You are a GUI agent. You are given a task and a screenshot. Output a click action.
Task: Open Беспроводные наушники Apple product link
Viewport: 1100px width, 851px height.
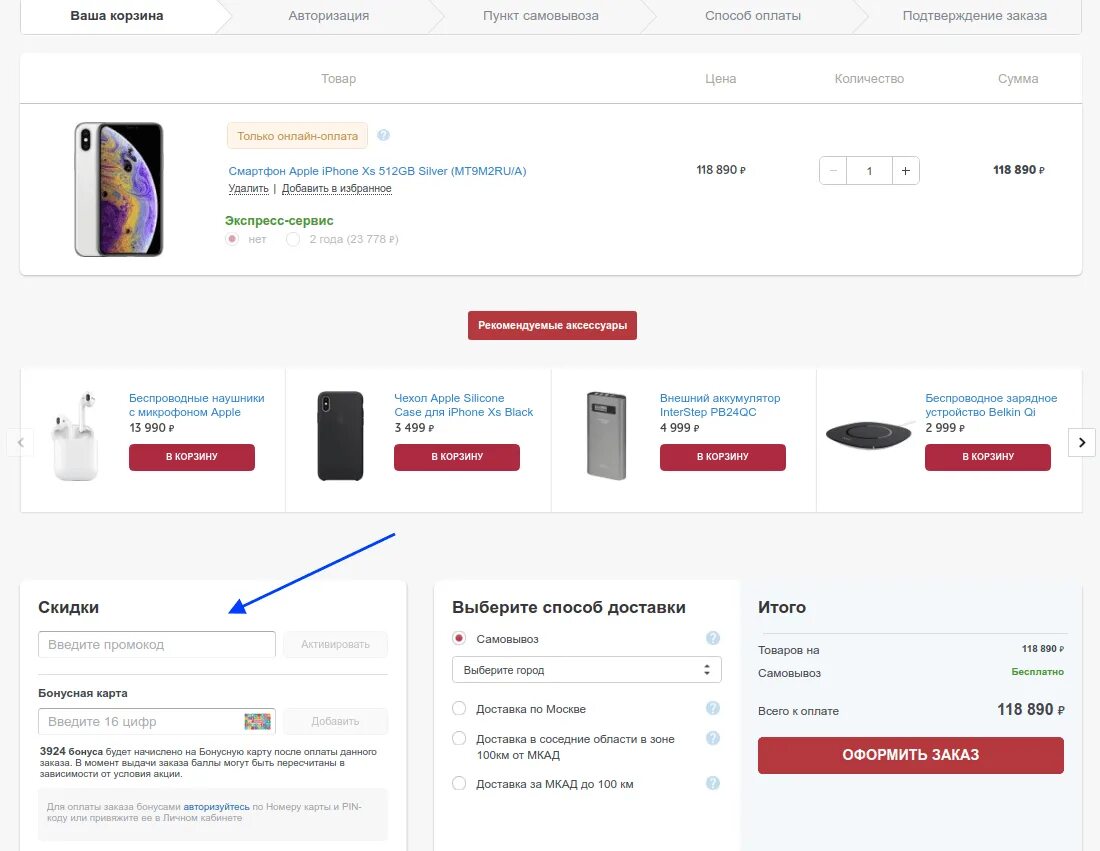click(x=196, y=405)
